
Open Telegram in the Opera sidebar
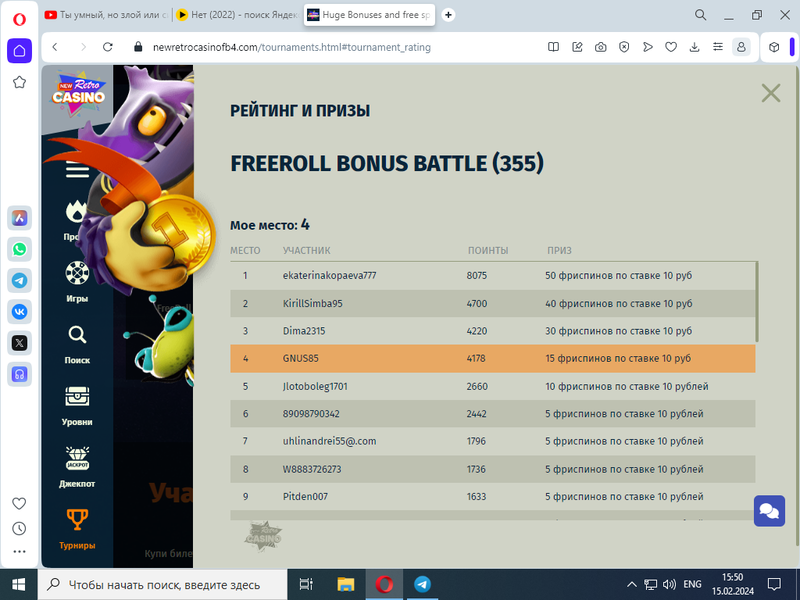[x=19, y=280]
